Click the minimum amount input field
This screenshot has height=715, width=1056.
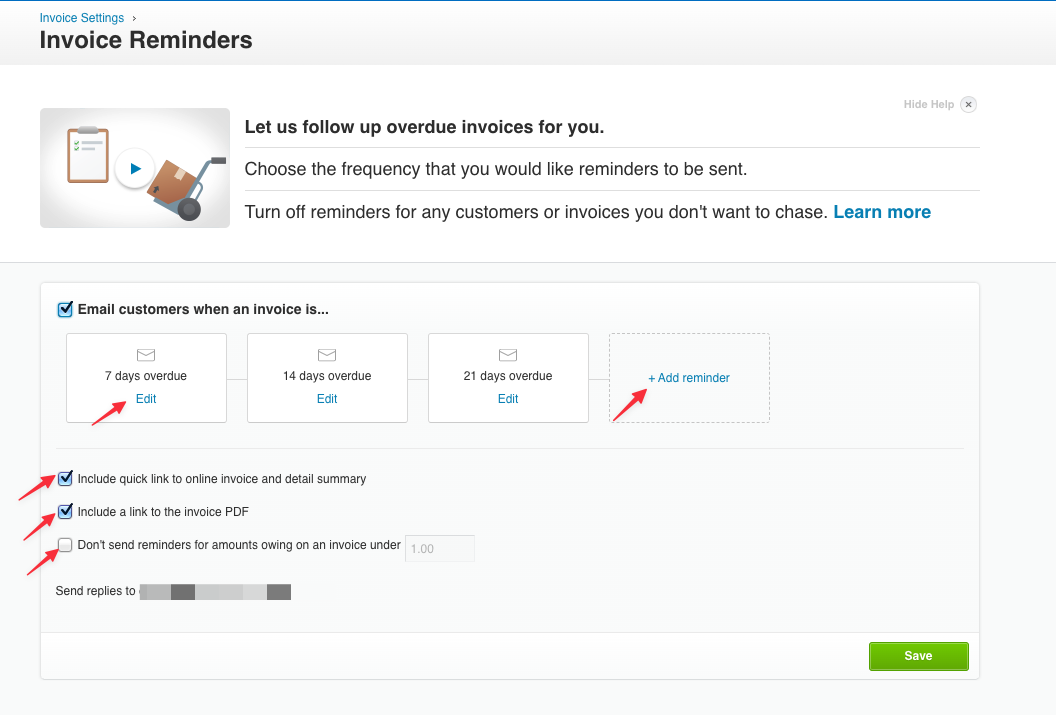coord(439,547)
